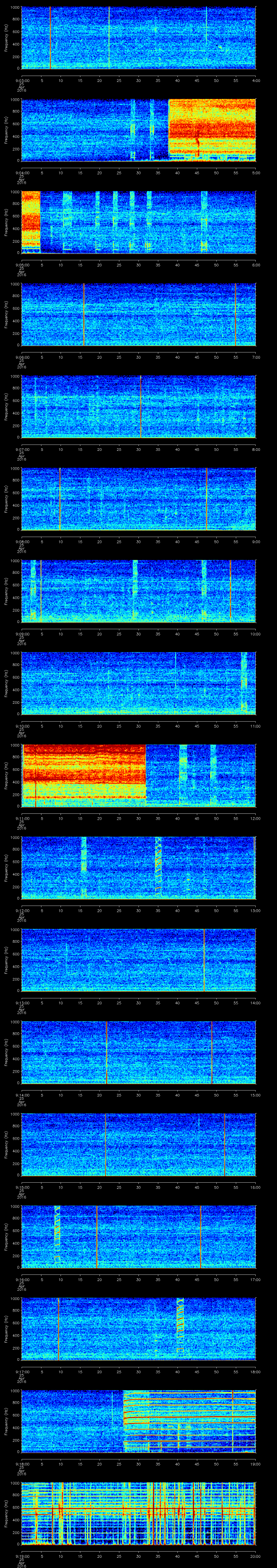Click the '9:19:00' start time label
277x1568 pixels.
[22, 1556]
